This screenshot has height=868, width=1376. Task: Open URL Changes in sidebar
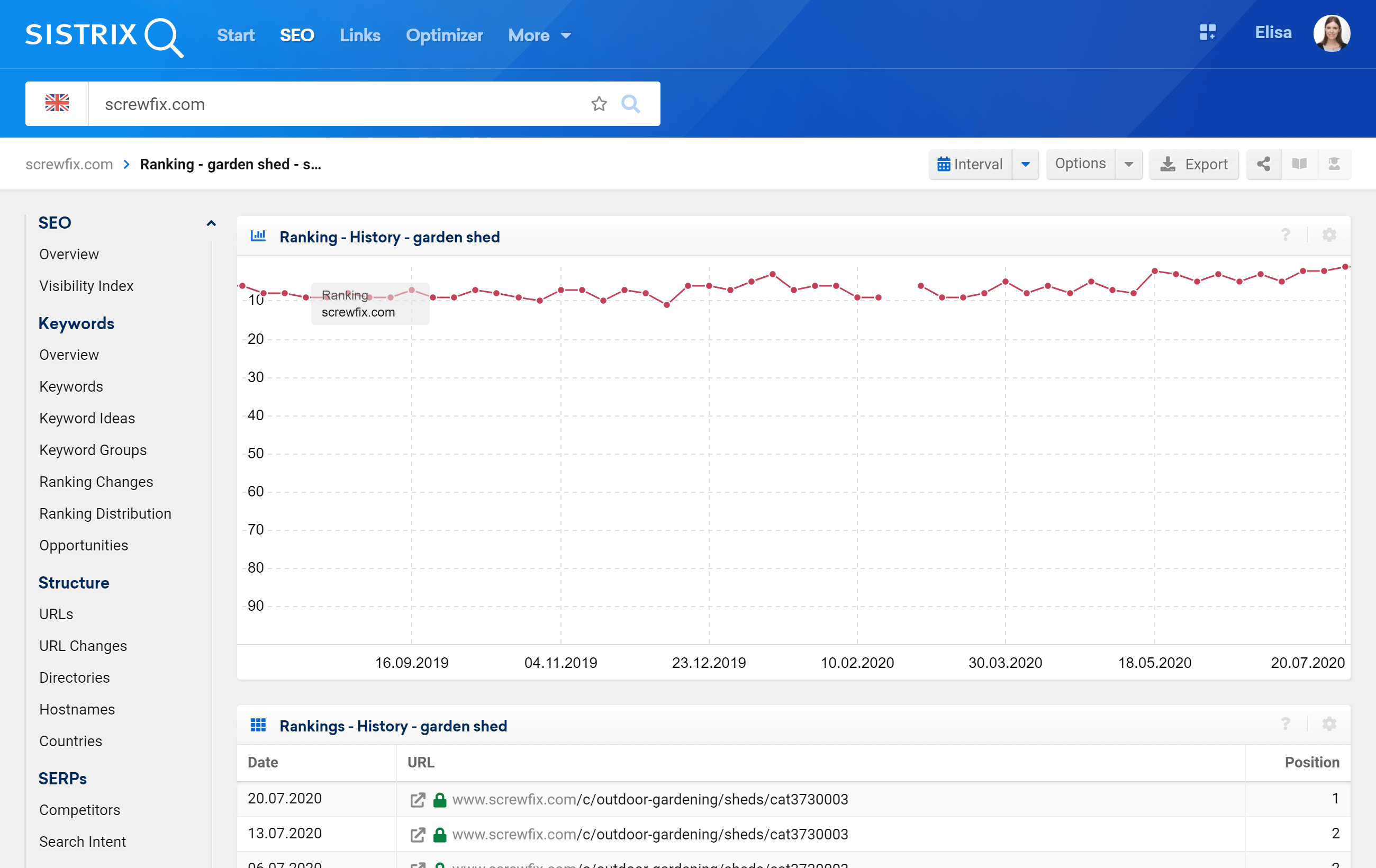pos(83,646)
